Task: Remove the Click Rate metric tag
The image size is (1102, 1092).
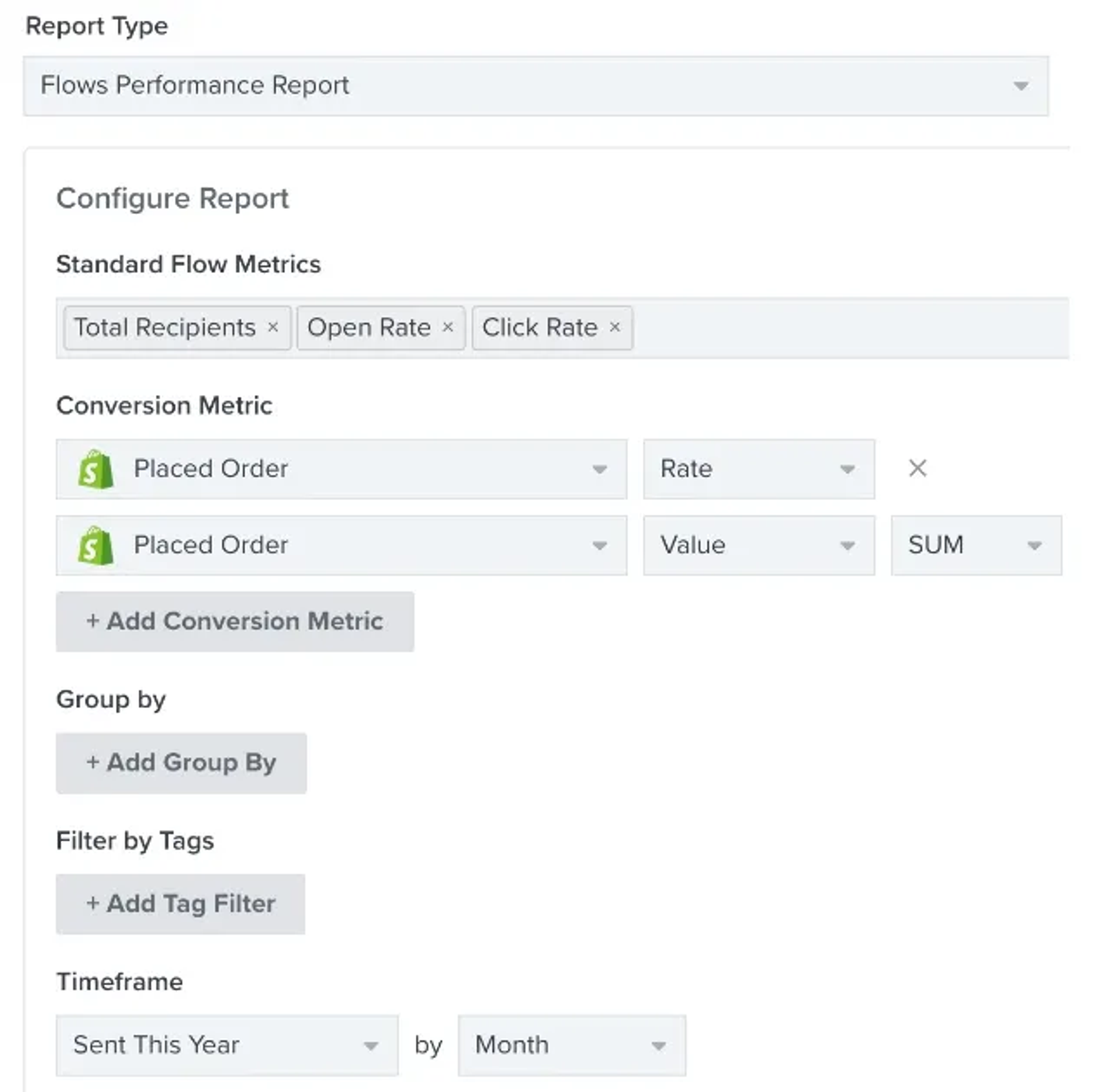Action: coord(615,327)
